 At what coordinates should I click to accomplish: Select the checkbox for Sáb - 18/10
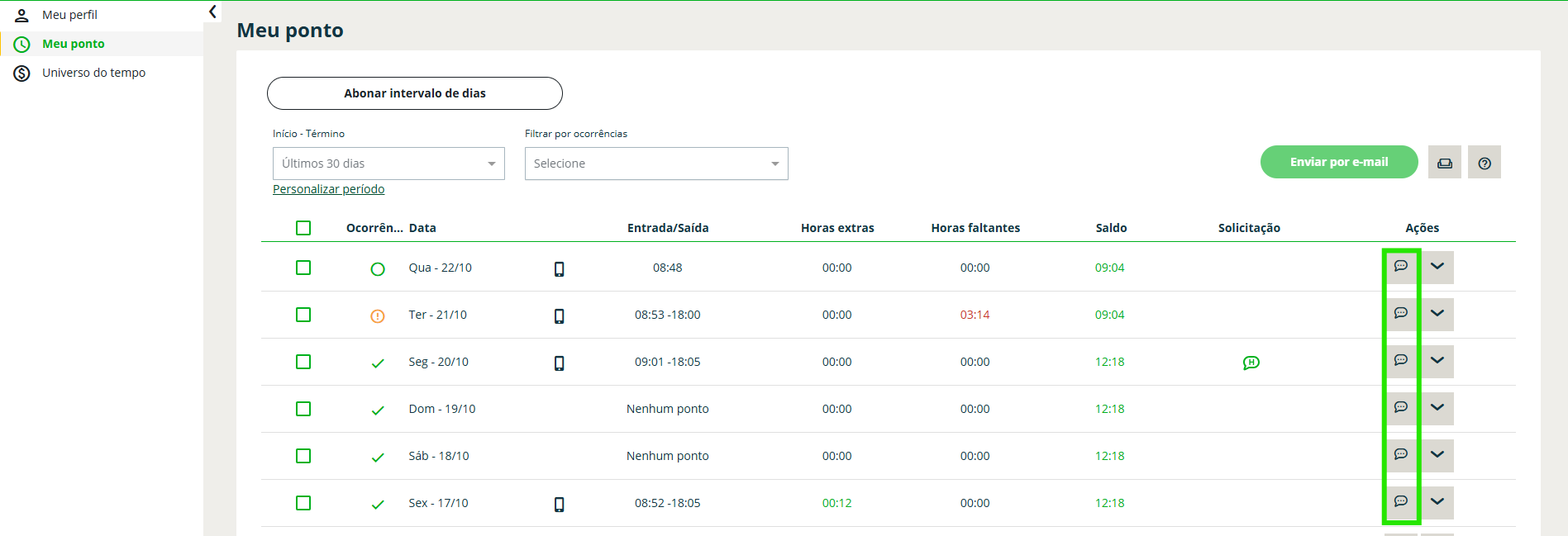click(303, 456)
